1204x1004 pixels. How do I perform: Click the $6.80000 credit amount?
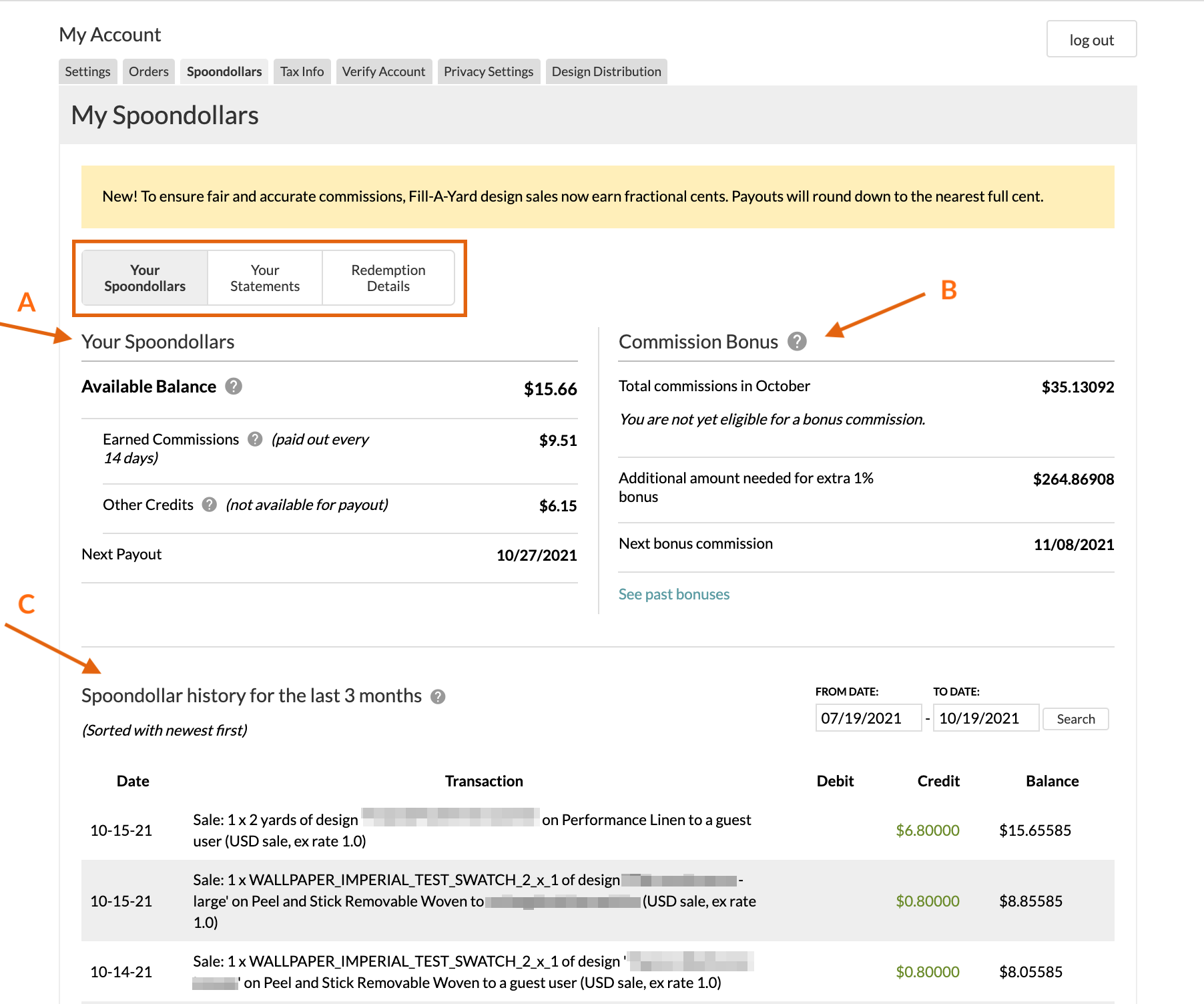coord(927,830)
